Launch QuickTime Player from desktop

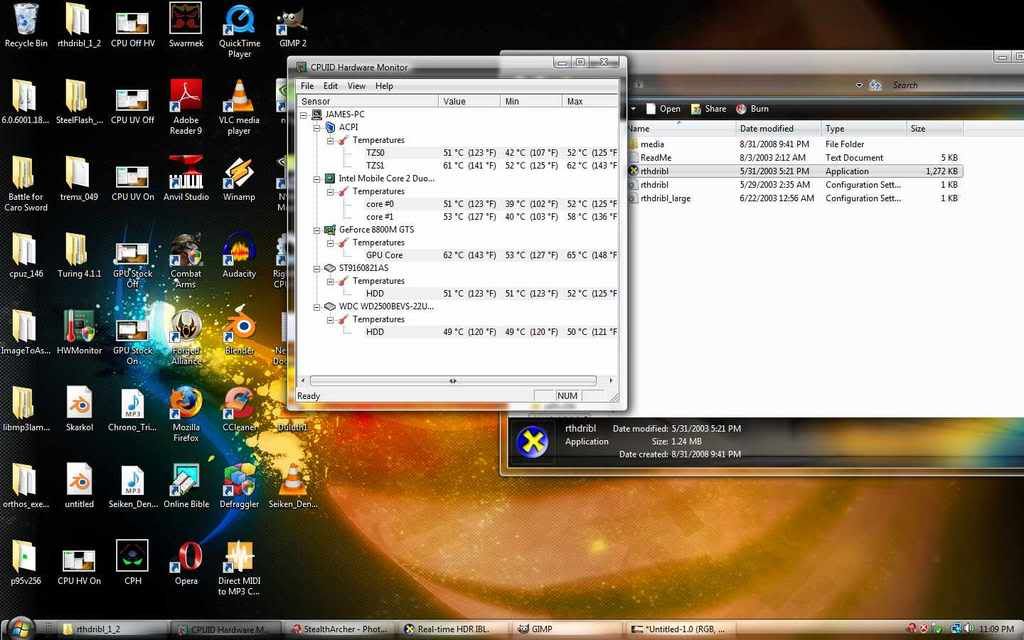(x=239, y=30)
